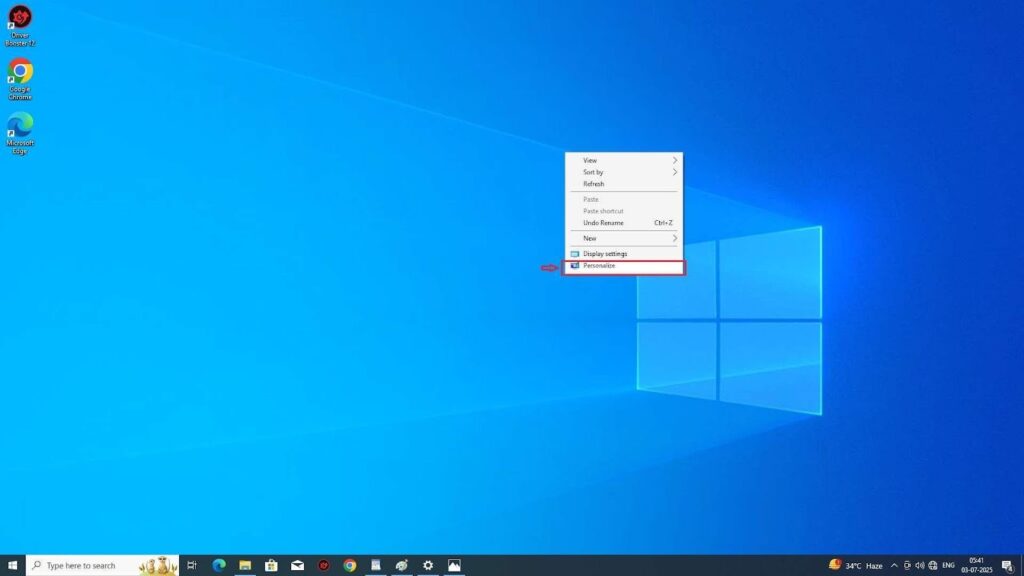The width and height of the screenshot is (1024, 576).
Task: Click the volume speaker tray icon
Action: tap(919, 565)
